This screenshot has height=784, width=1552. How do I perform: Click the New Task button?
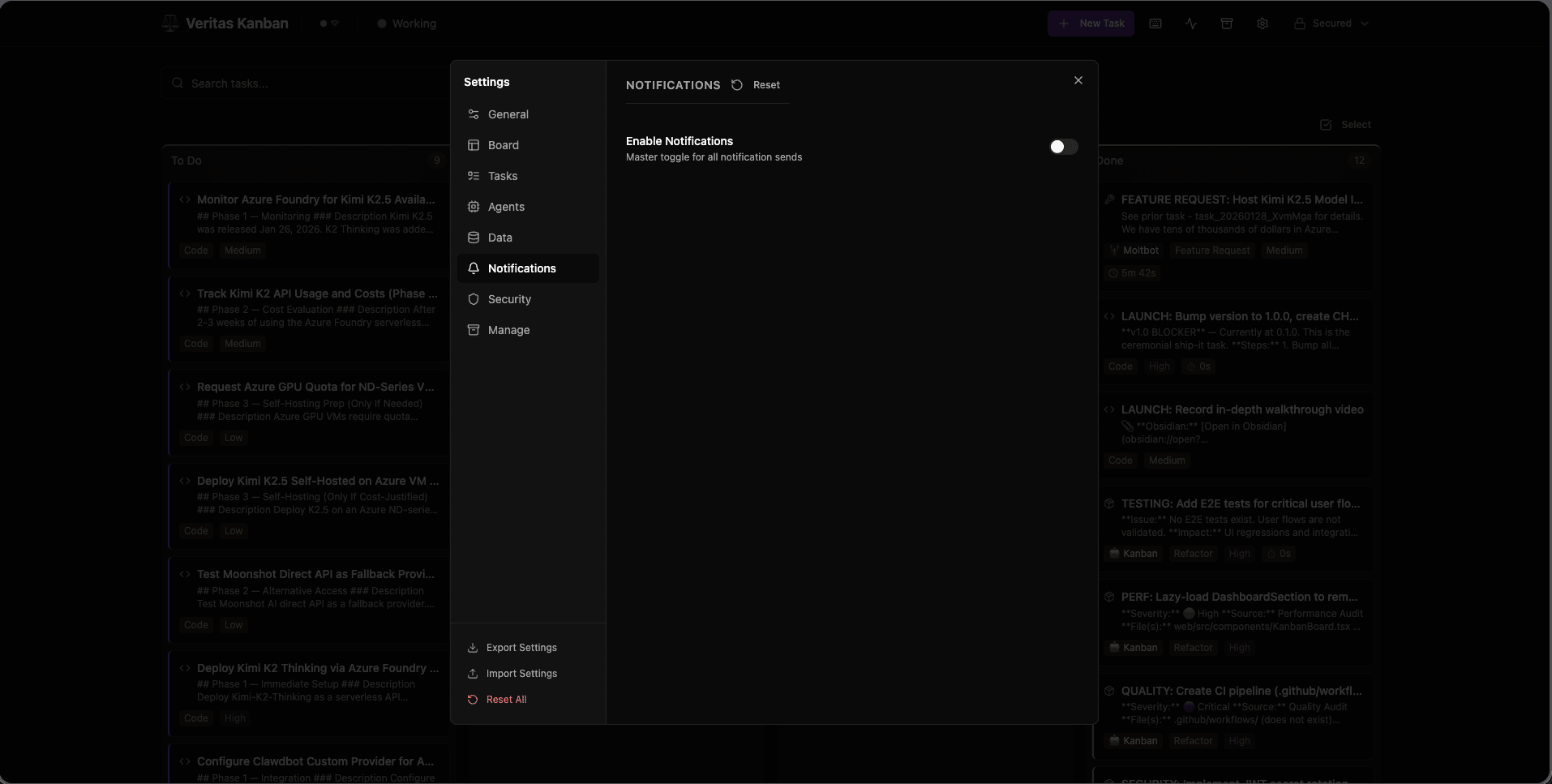point(1091,24)
